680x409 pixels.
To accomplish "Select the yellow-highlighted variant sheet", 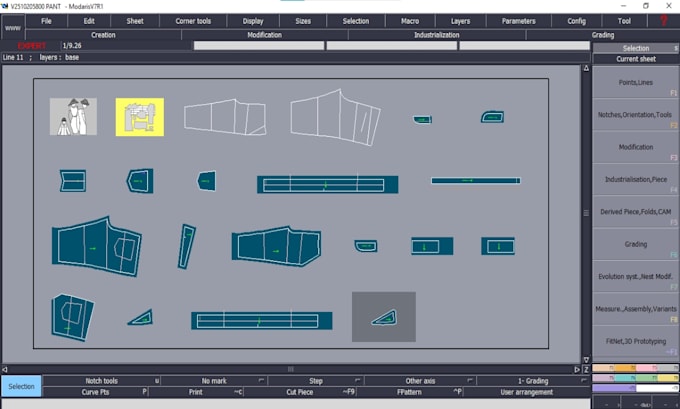I will pos(140,117).
